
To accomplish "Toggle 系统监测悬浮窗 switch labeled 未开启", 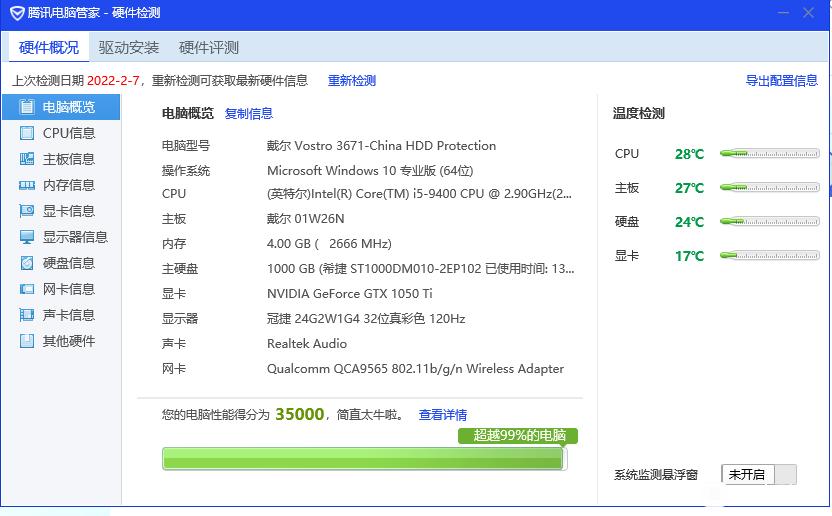I will tap(759, 474).
